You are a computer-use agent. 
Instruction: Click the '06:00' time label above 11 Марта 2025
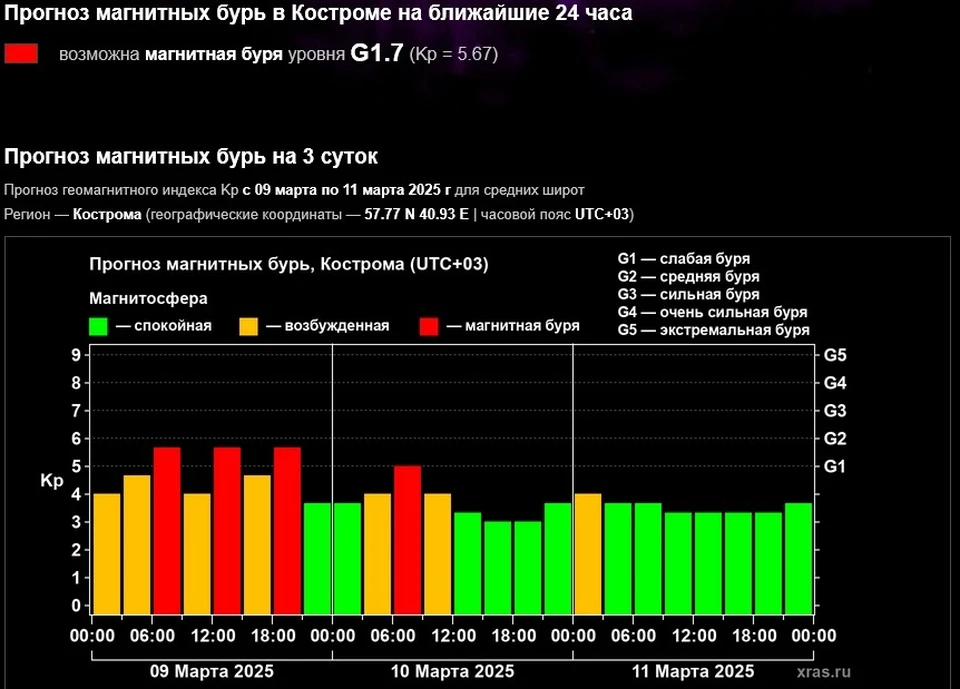click(633, 636)
